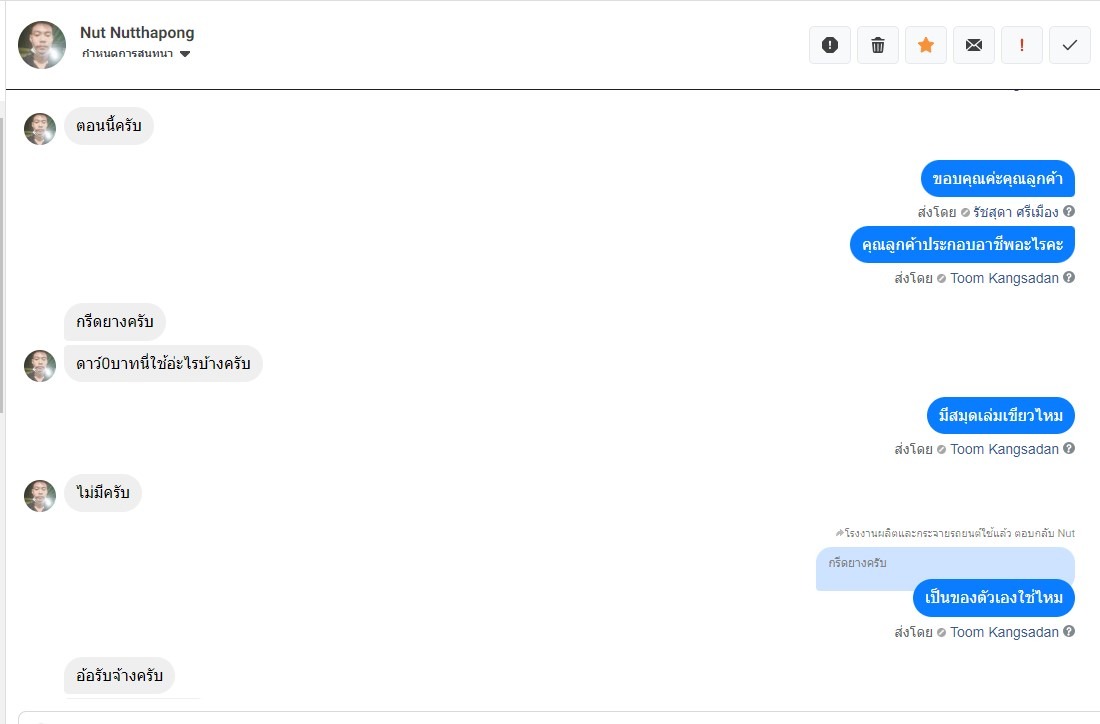Click help icon below มีสมุดเล่มเขียวไหม message
This screenshot has height=724, width=1100.
[1069, 449]
